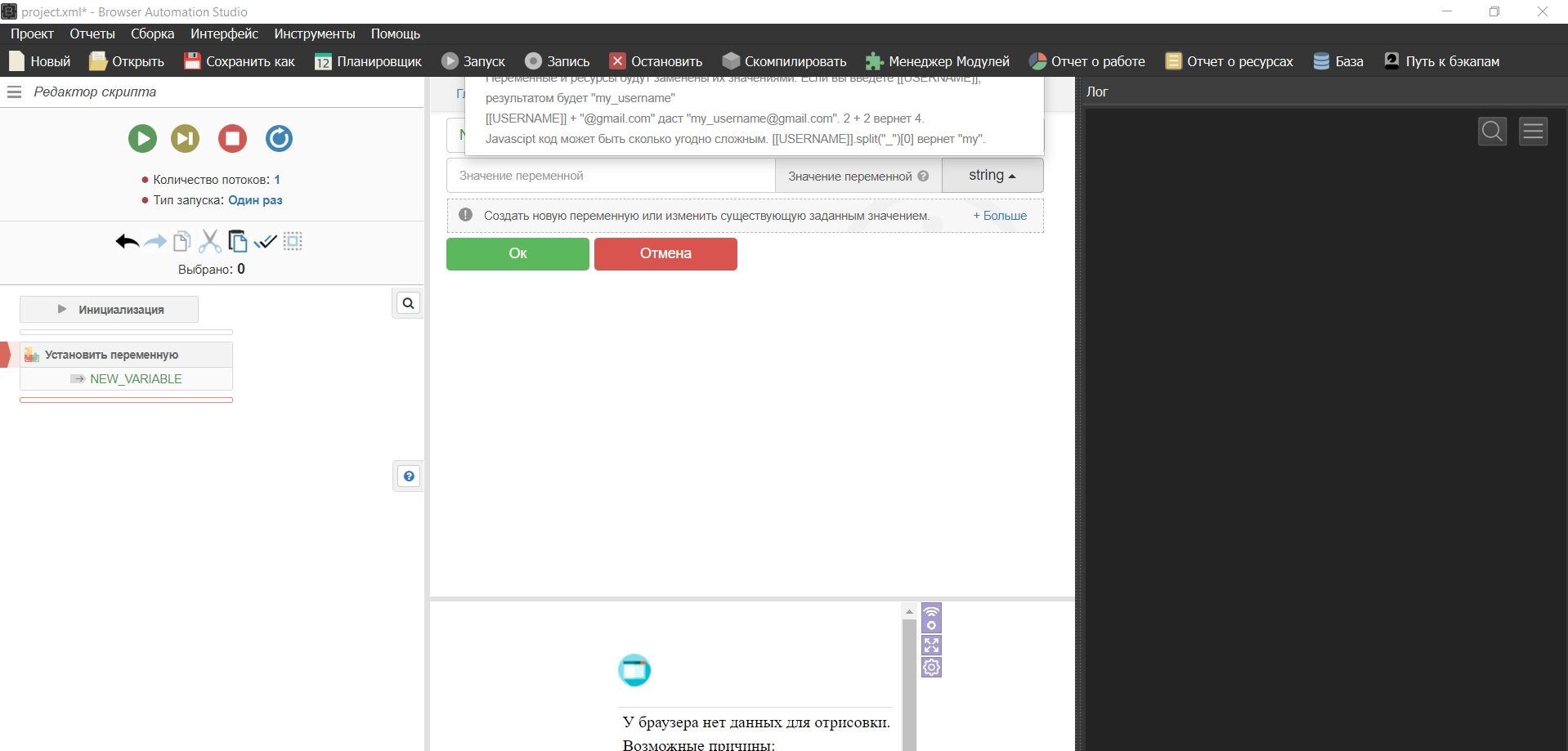Image resolution: width=1568 pixels, height=751 pixels.
Task: Click the undo arrow icon
Action: click(127, 241)
